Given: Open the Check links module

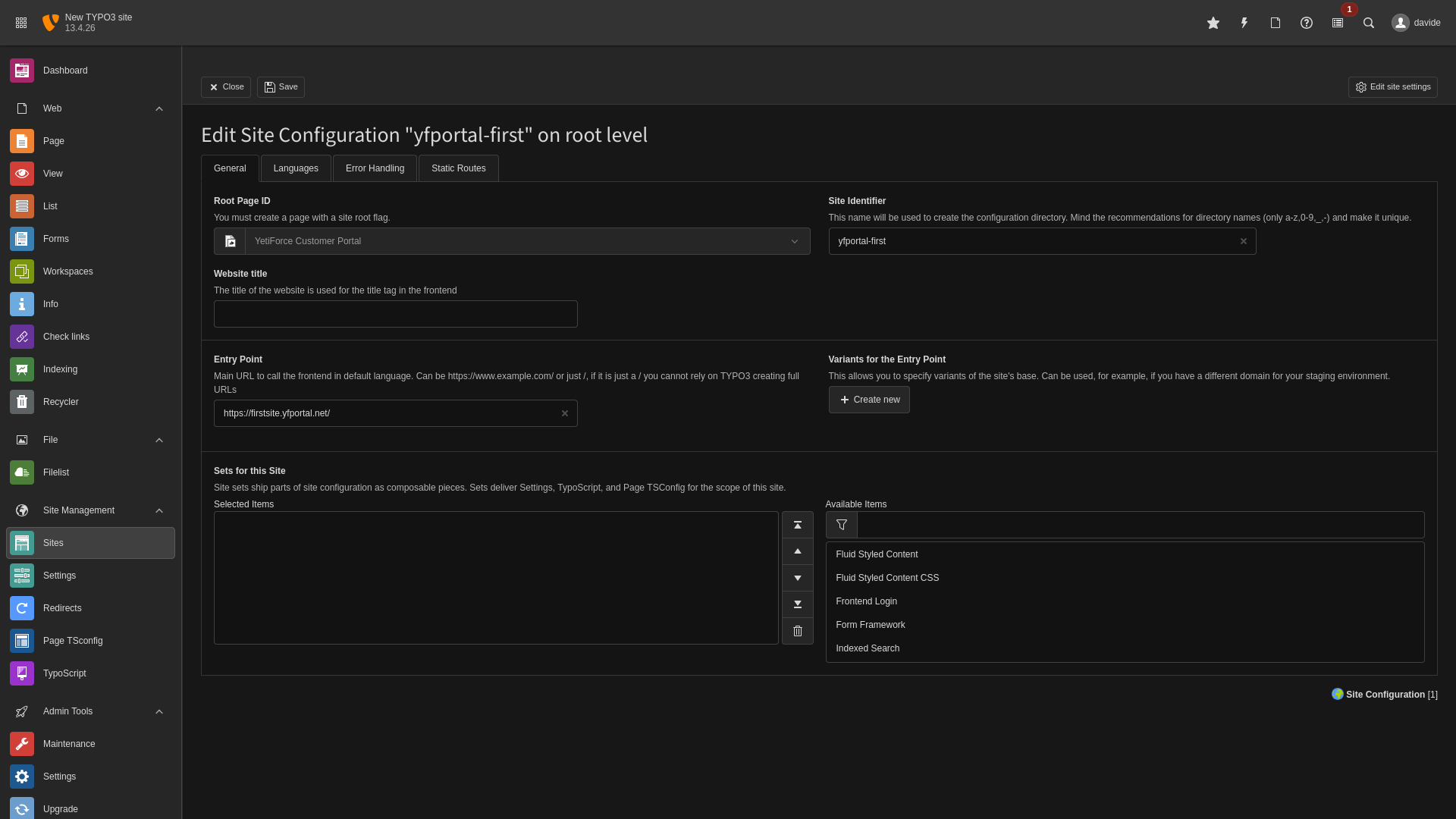Looking at the screenshot, I should coord(66,337).
